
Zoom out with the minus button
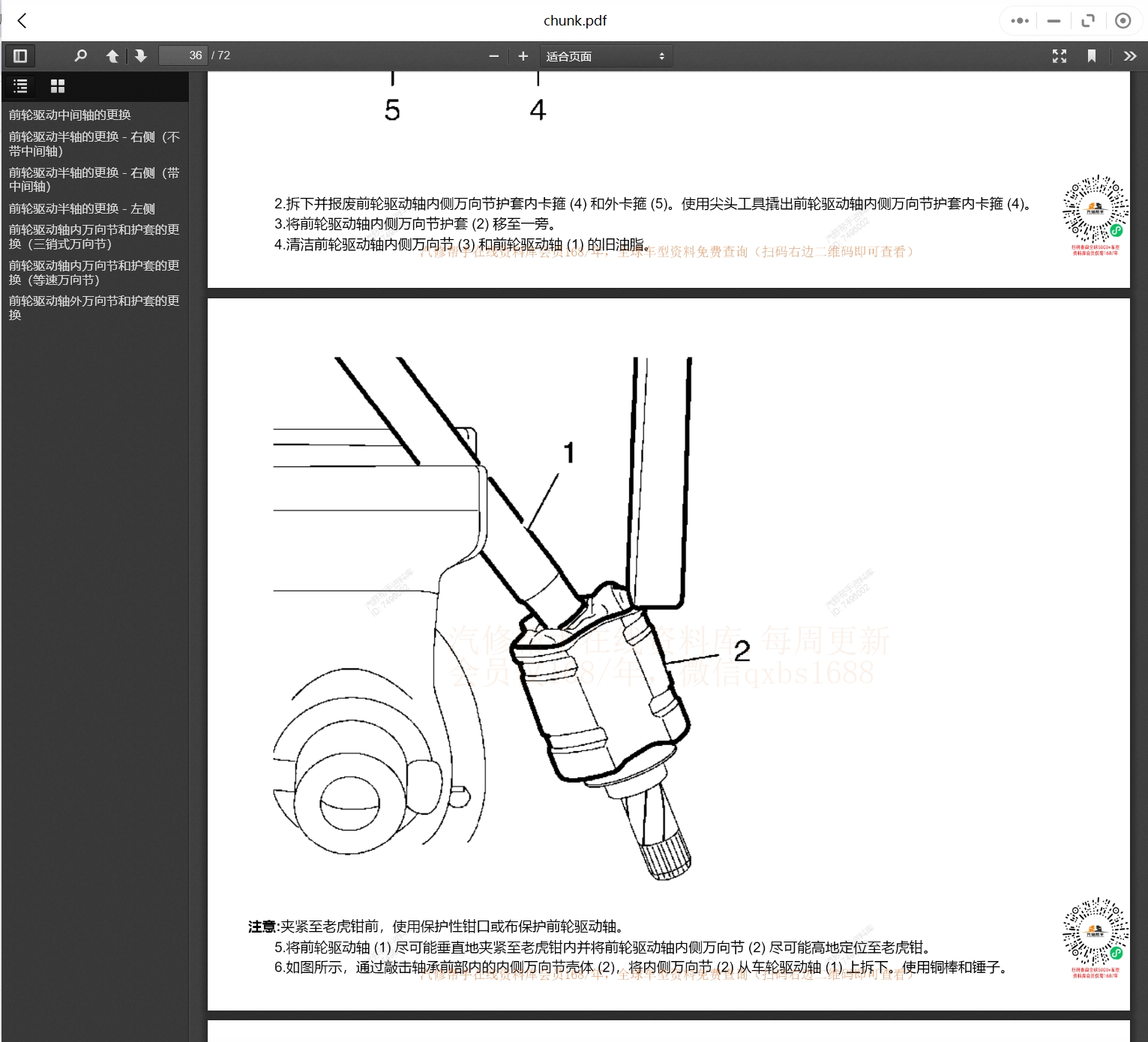click(493, 55)
